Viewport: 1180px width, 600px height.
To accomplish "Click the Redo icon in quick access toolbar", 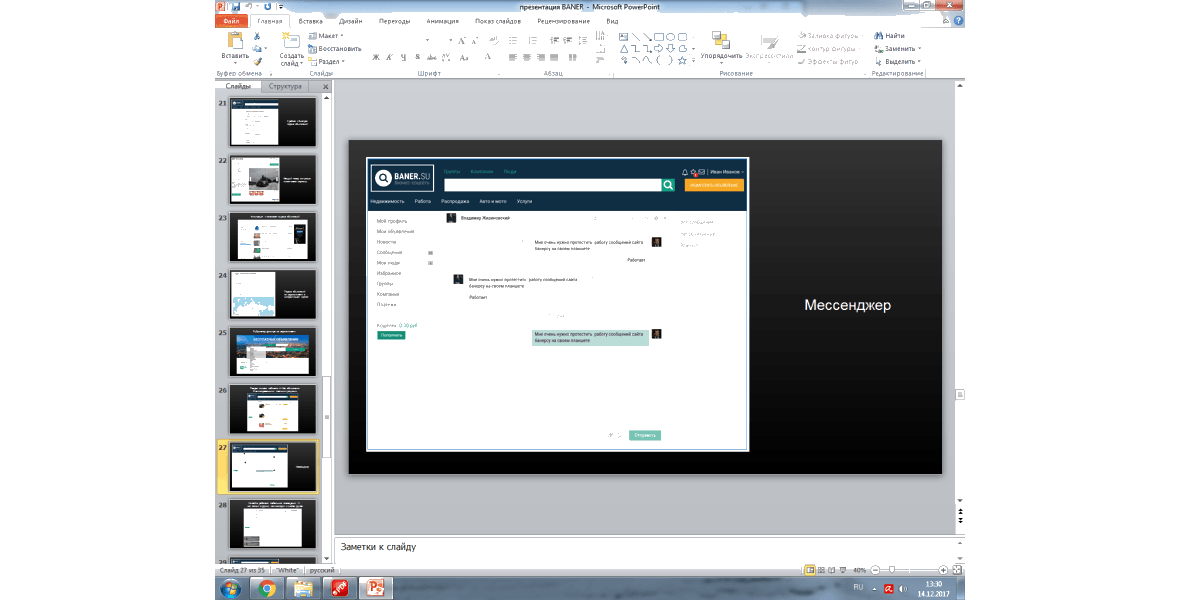I will click(268, 7).
